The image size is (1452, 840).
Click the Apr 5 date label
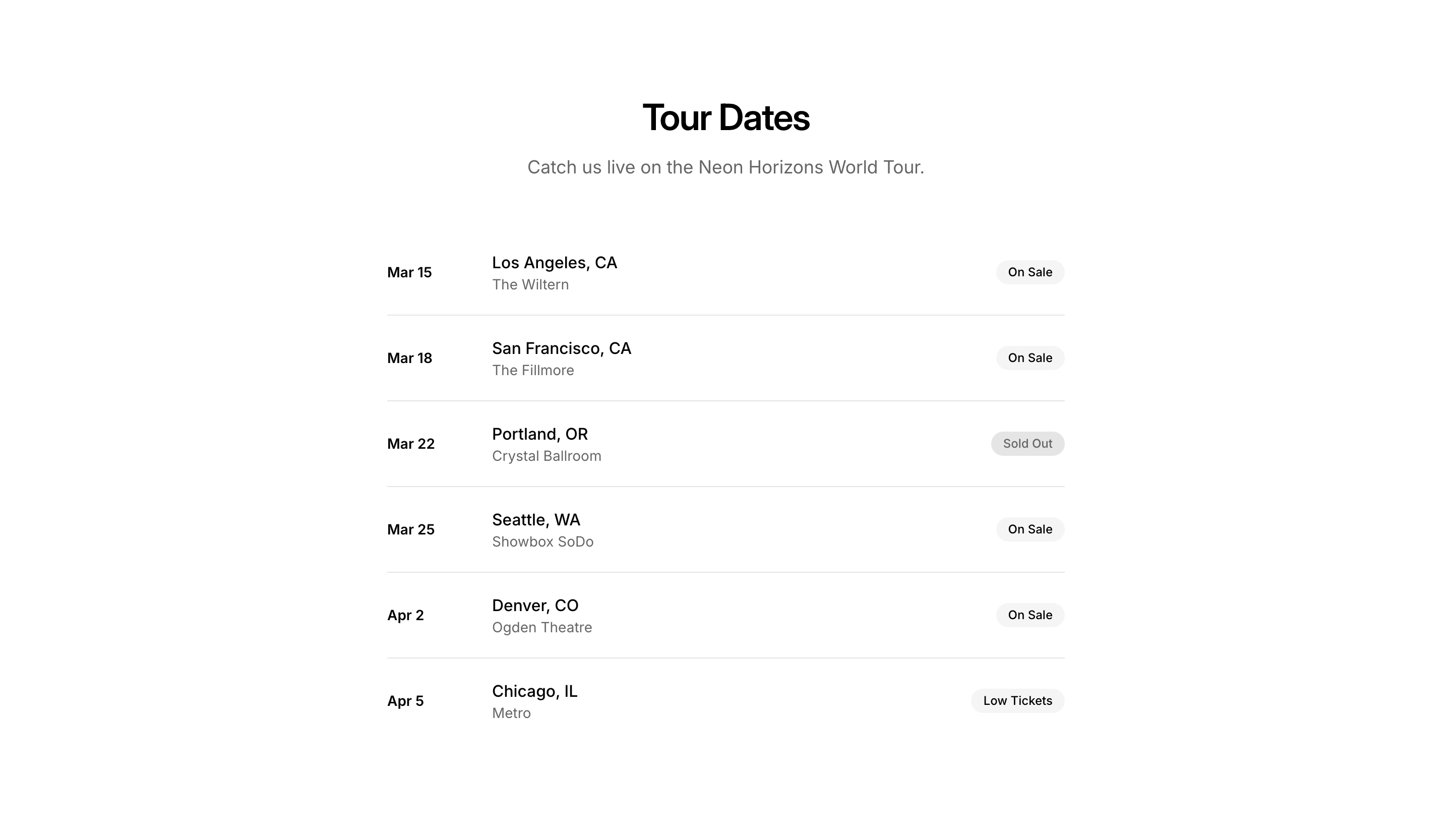pos(405,701)
